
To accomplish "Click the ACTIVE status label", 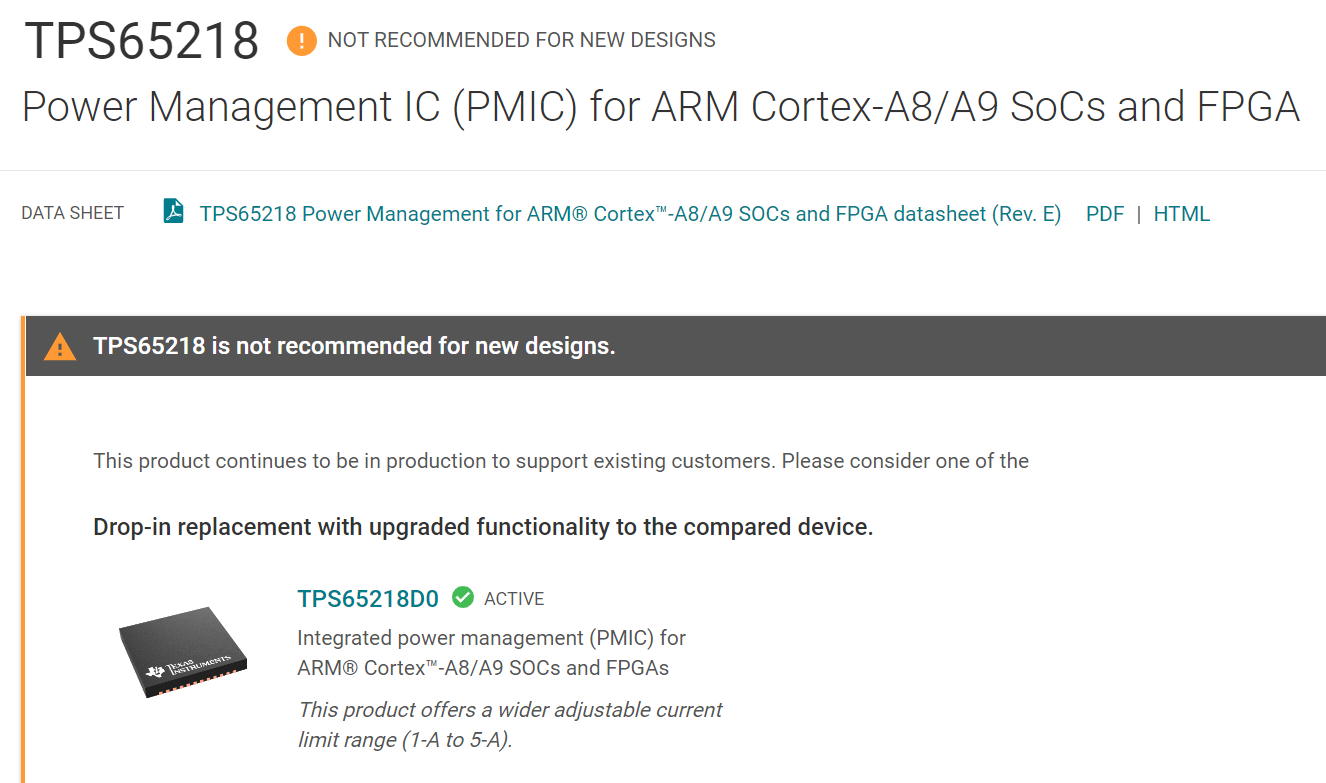I will (x=514, y=599).
